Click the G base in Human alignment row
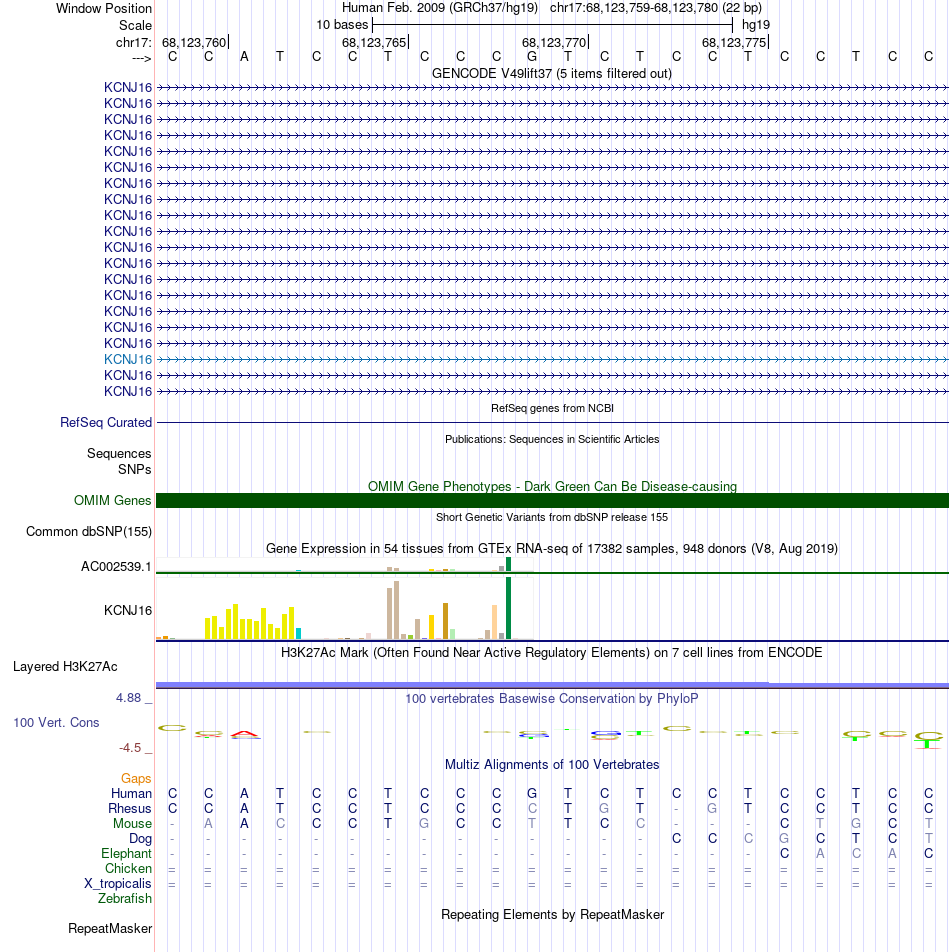 (x=532, y=794)
